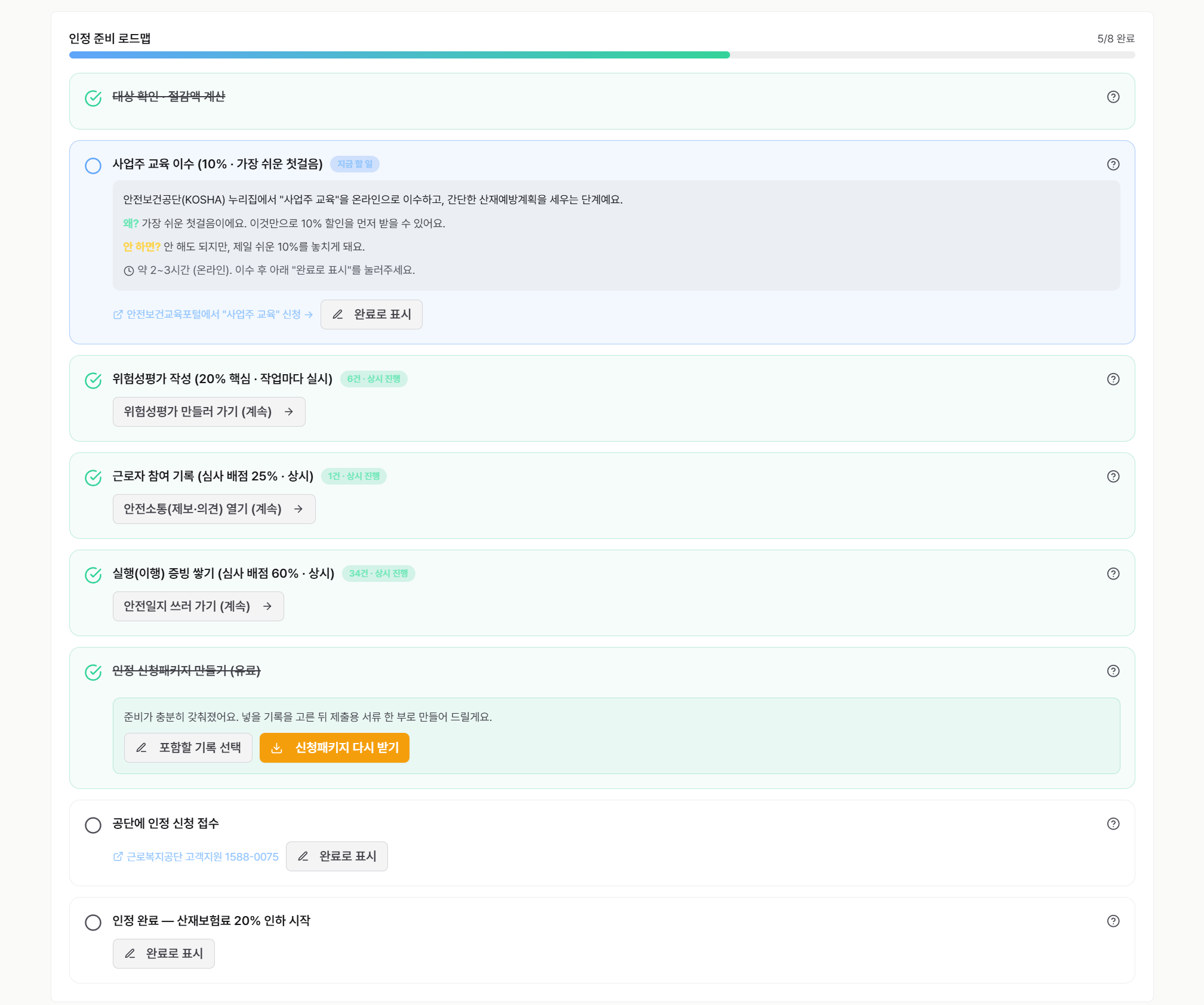Click the 근로자 참여 기록 (심사 배점 25% · 상시) title
The width and height of the screenshot is (1204, 1005).
pyautogui.click(x=213, y=476)
